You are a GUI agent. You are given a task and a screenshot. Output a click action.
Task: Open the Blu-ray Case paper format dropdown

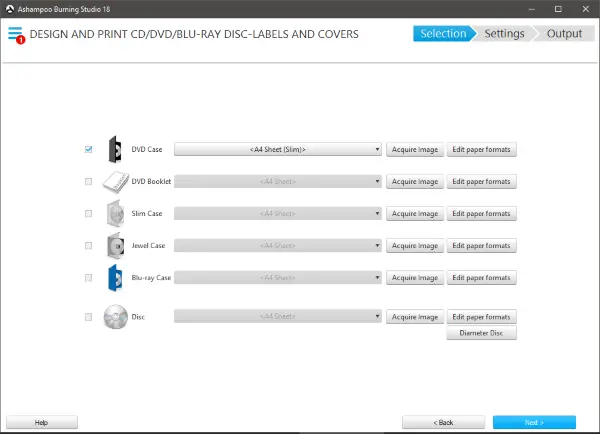tap(278, 278)
